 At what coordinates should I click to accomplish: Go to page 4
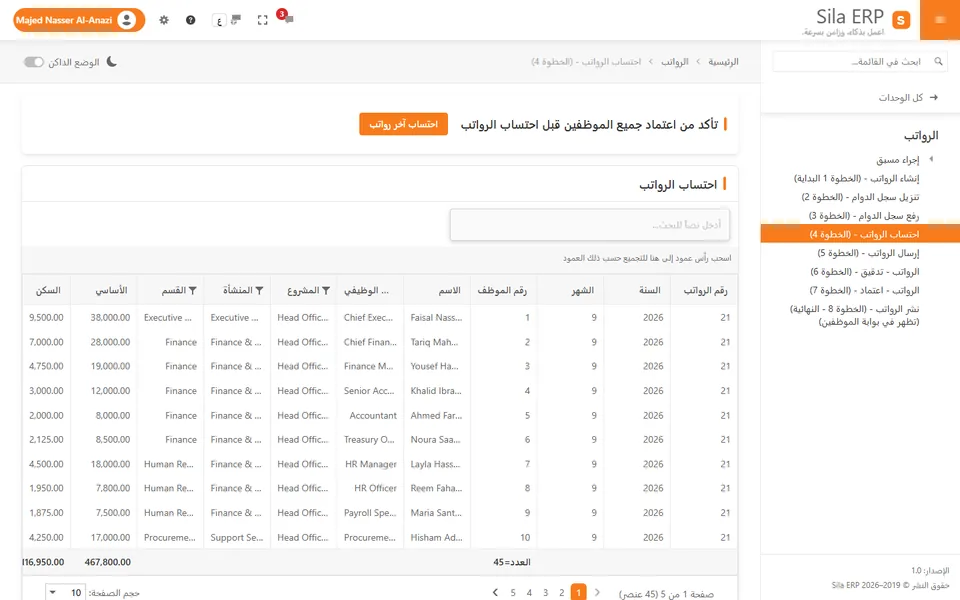click(x=529, y=592)
